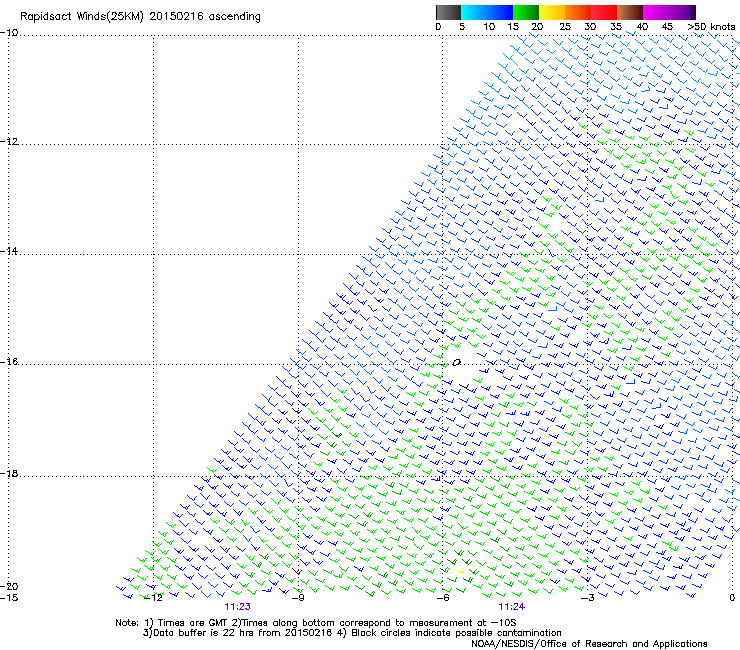The height and width of the screenshot is (650, 740).
Task: Click the magenta 40-45 knots color bar segment
Action: click(656, 12)
